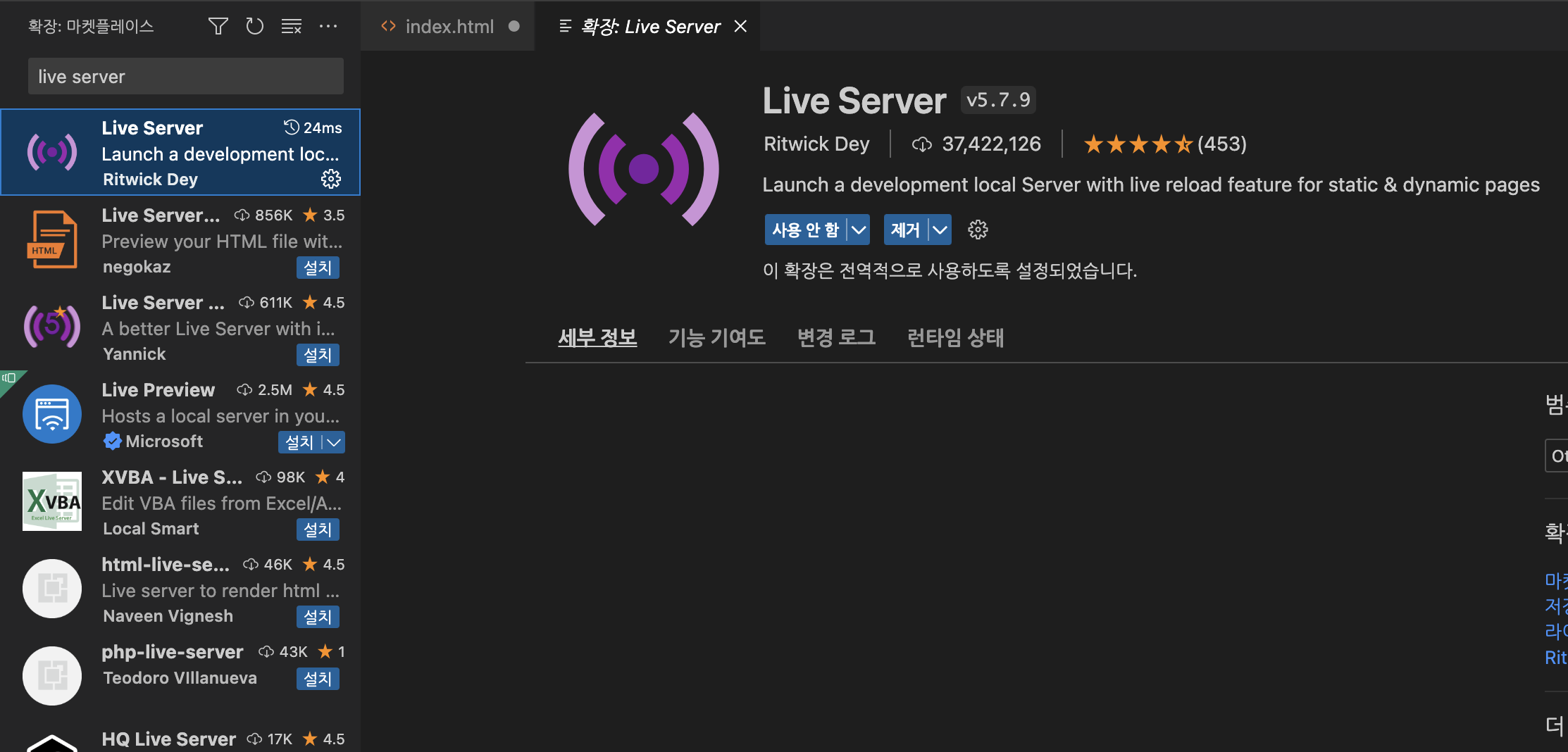Screen dimensions: 1568x752
Task: Clear extension search results icon
Action: click(292, 27)
